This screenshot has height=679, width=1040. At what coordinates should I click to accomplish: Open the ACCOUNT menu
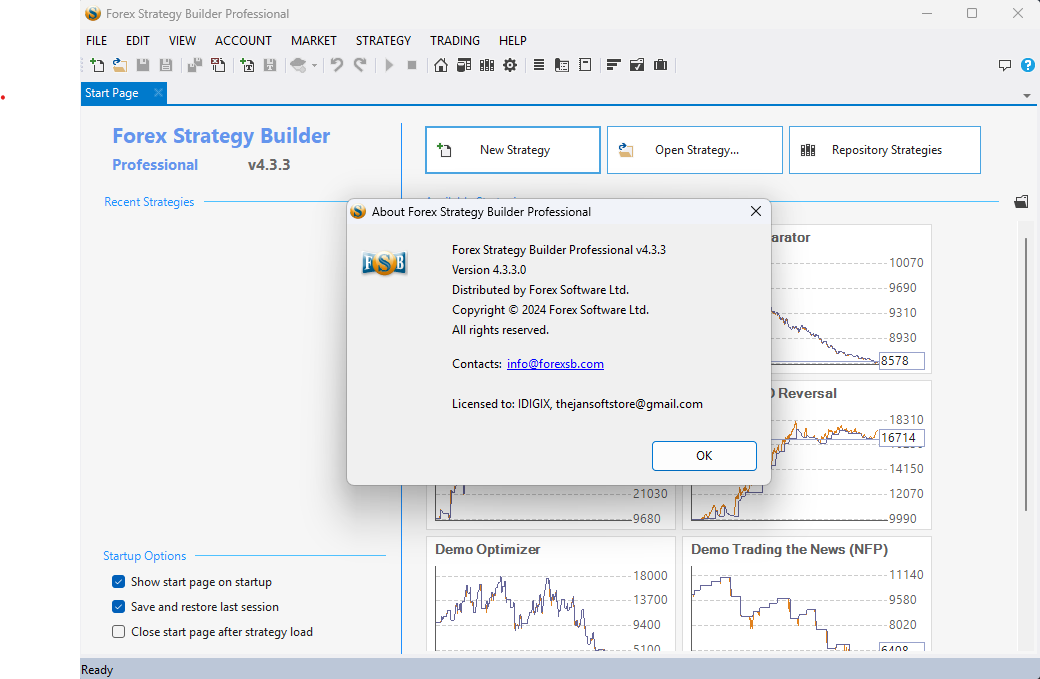tap(243, 40)
